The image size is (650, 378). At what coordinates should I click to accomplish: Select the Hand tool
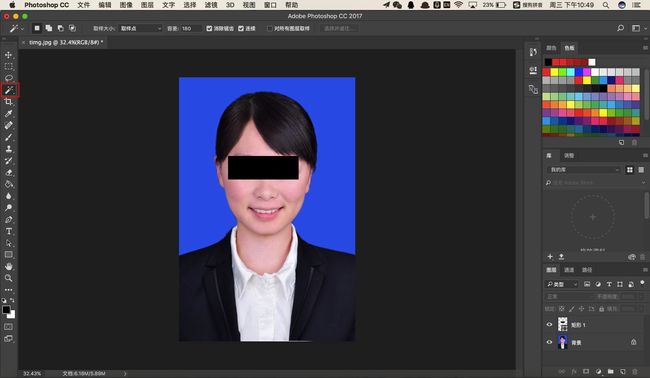(9, 267)
